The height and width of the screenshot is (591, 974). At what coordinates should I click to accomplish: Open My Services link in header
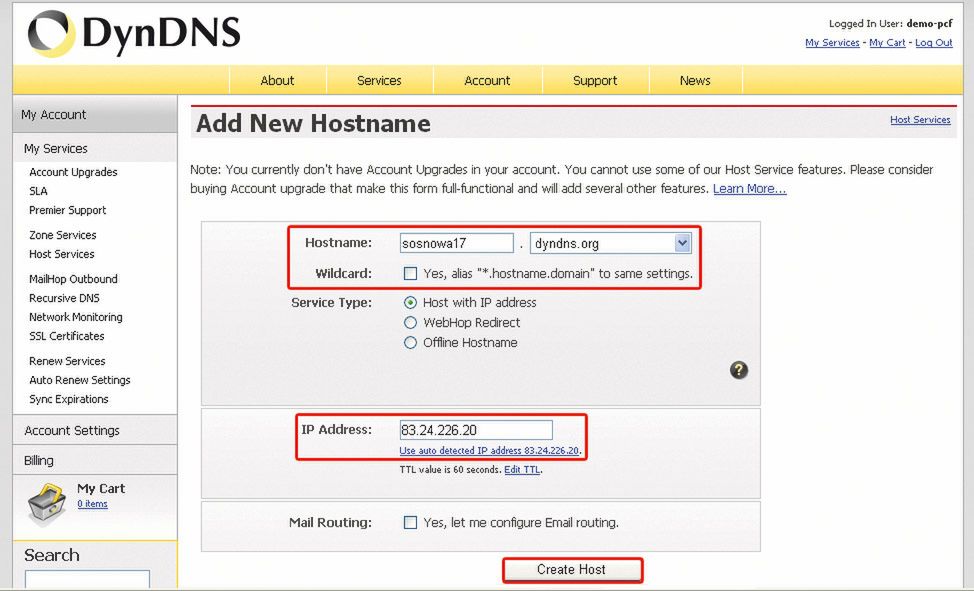click(832, 43)
